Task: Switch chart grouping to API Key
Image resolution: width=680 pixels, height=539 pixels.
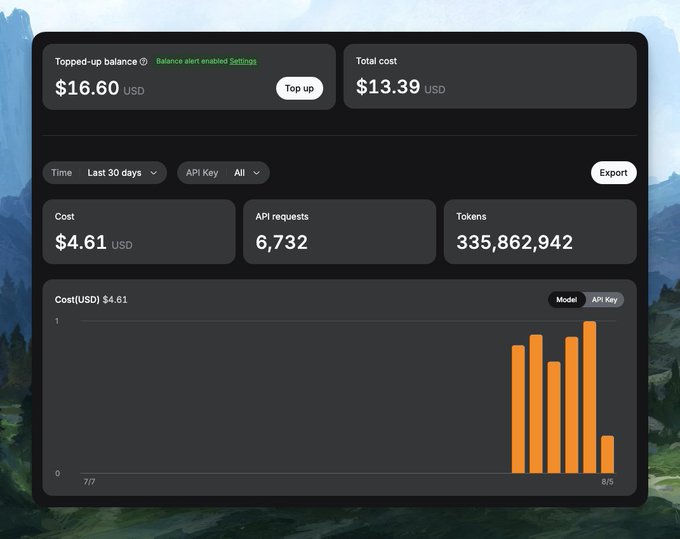Action: (605, 300)
